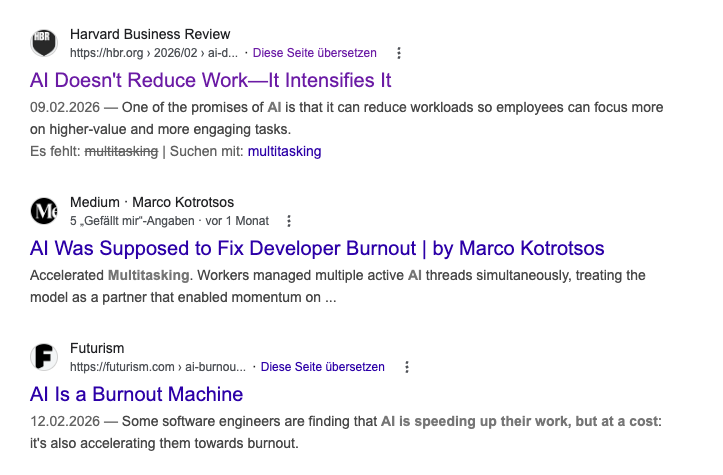This screenshot has width=723, height=475.
Task: Click the futurism.com URL breadcrumb
Action: click(158, 367)
